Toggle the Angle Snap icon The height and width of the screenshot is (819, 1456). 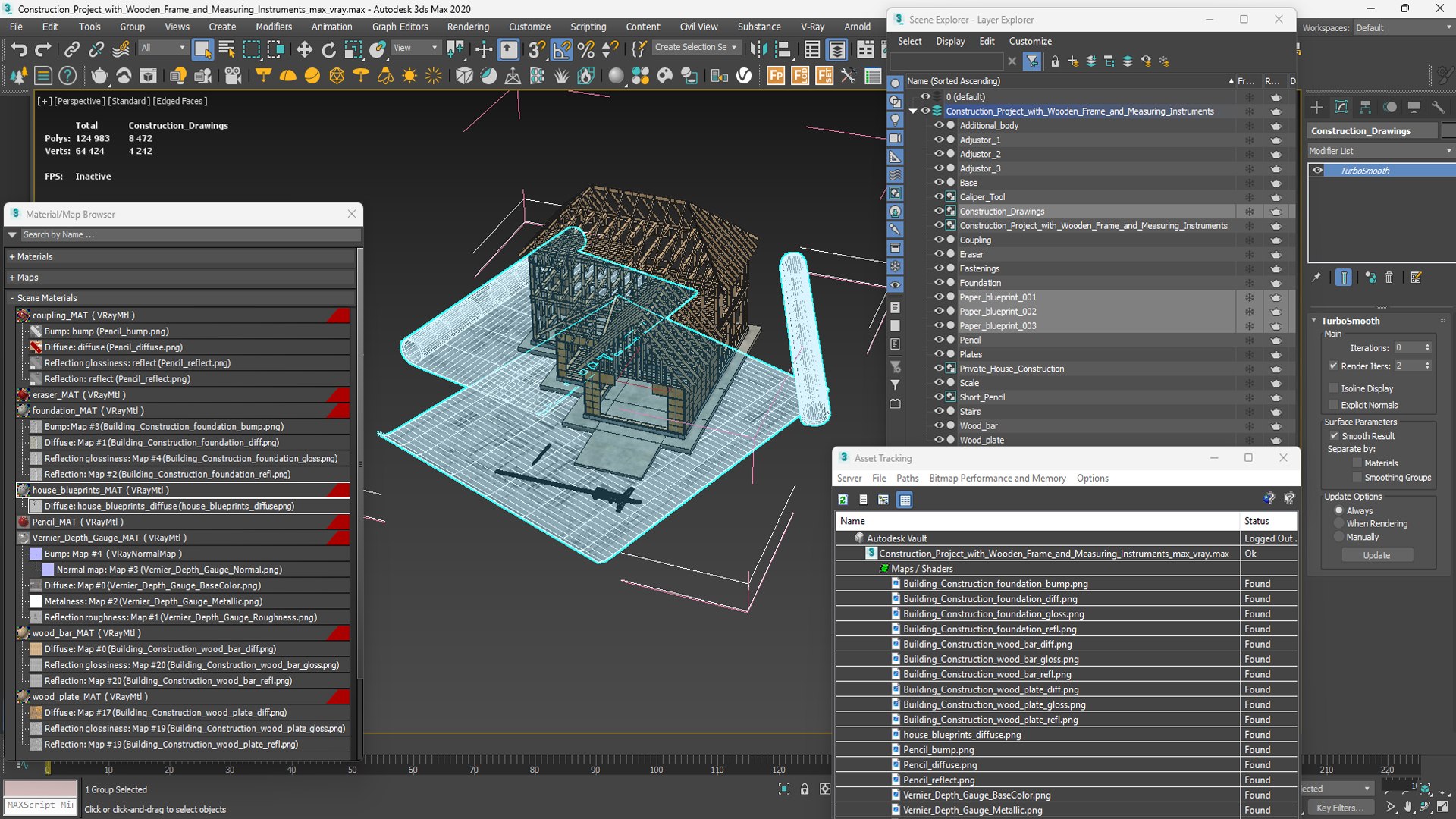tap(561, 50)
